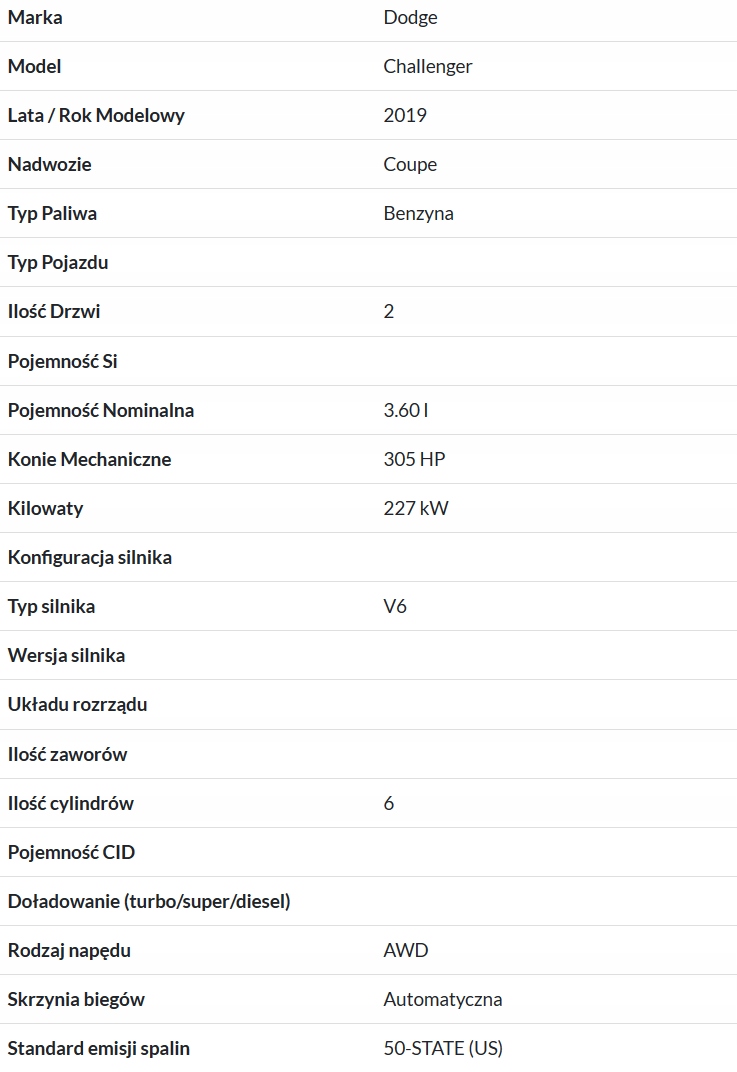737x1072 pixels.
Task: Select the Dodge value text
Action: [x=410, y=17]
